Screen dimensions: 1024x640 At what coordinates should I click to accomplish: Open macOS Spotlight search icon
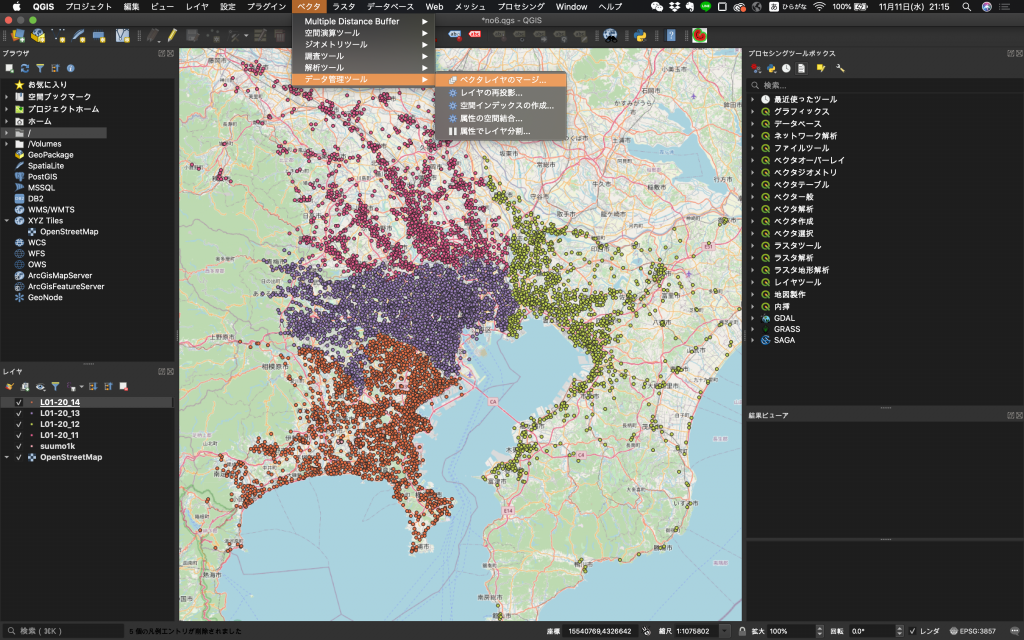(x=967, y=7)
